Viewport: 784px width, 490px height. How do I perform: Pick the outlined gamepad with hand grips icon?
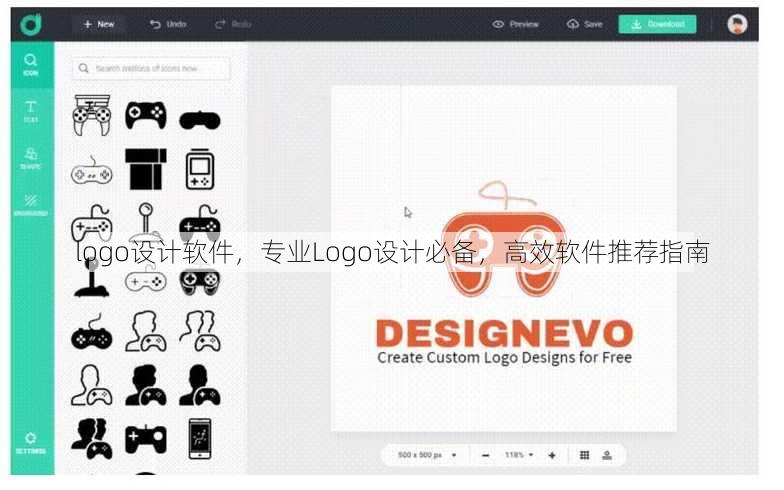(92, 116)
